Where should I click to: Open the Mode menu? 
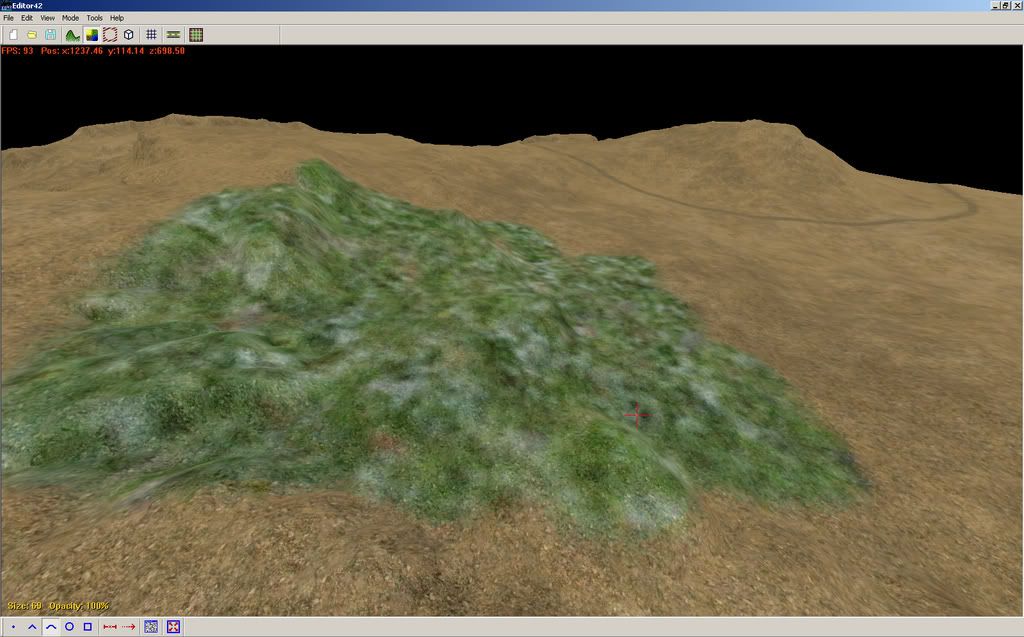(x=70, y=18)
